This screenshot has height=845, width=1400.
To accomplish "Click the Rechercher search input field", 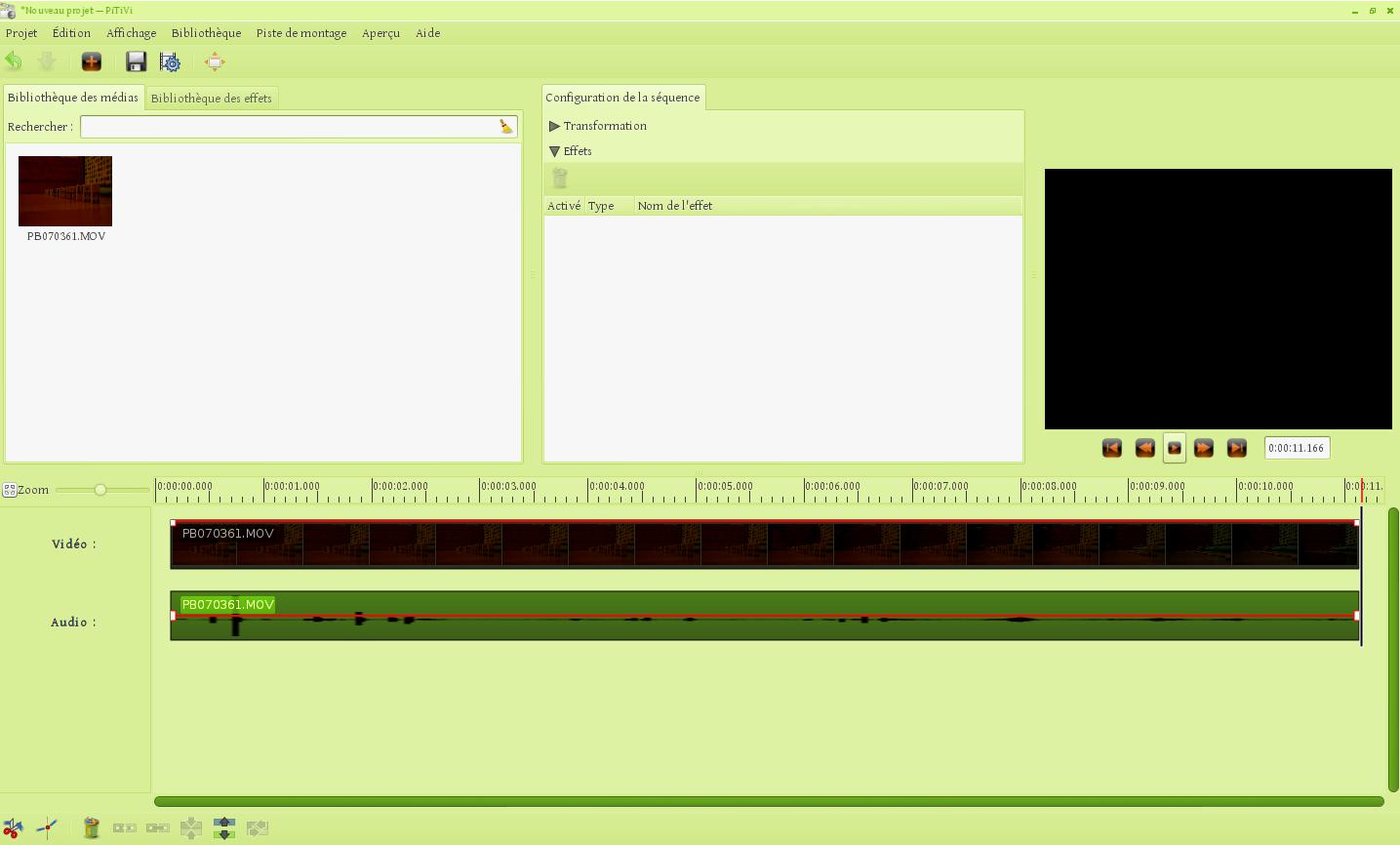I will 289,127.
